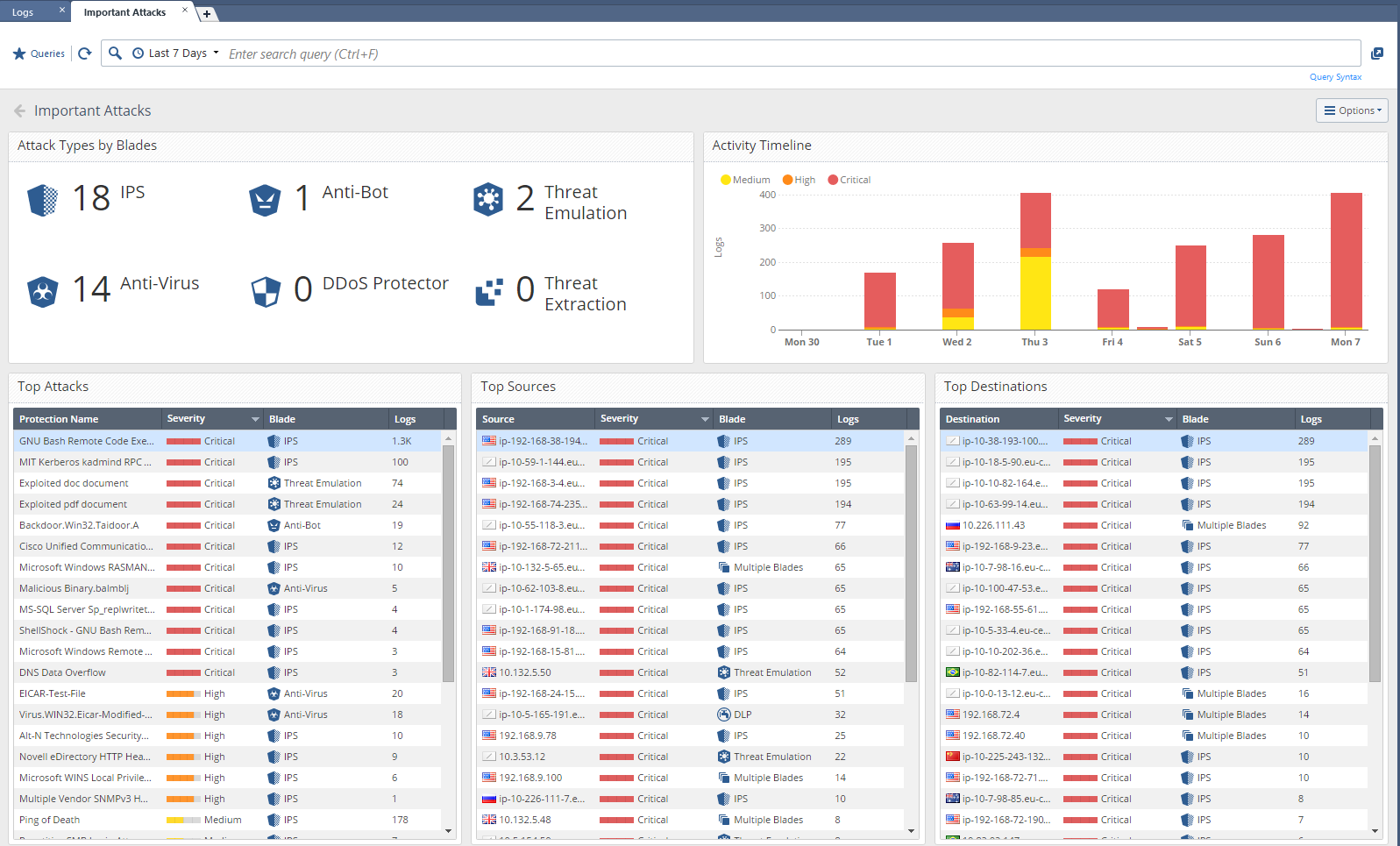Click the Queries button
1400x846 pixels.
(39, 53)
